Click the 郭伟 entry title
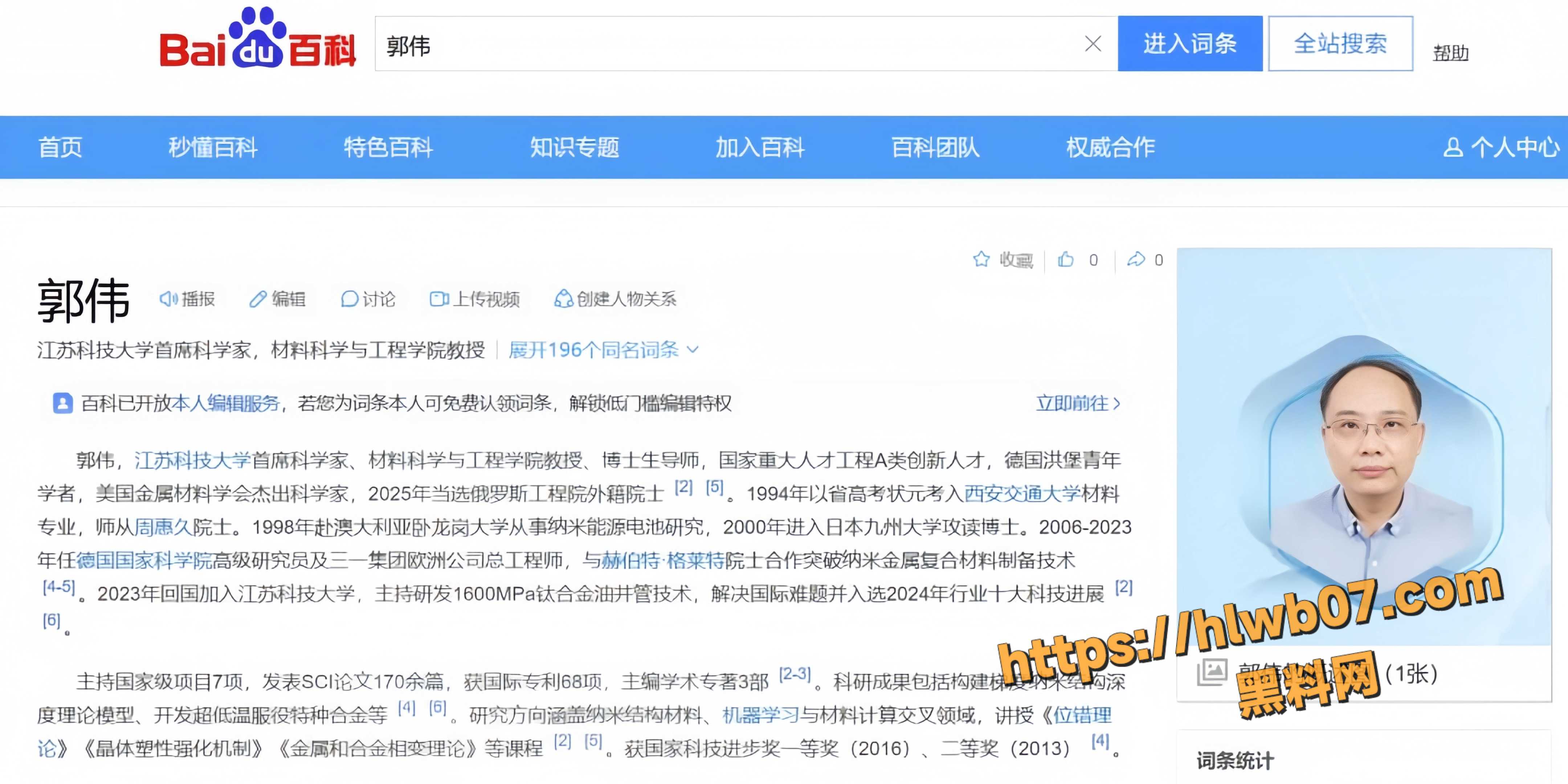 pos(83,301)
